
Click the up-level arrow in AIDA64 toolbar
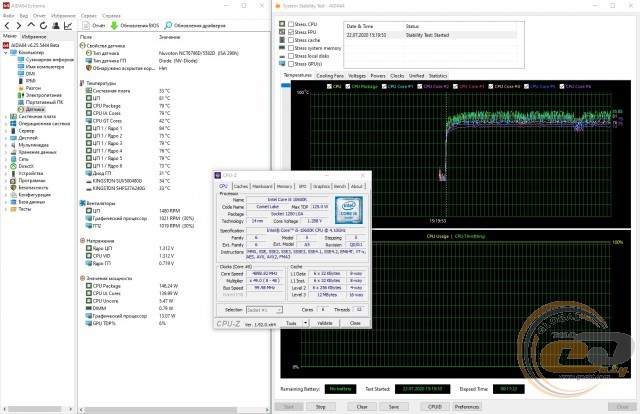(31, 25)
